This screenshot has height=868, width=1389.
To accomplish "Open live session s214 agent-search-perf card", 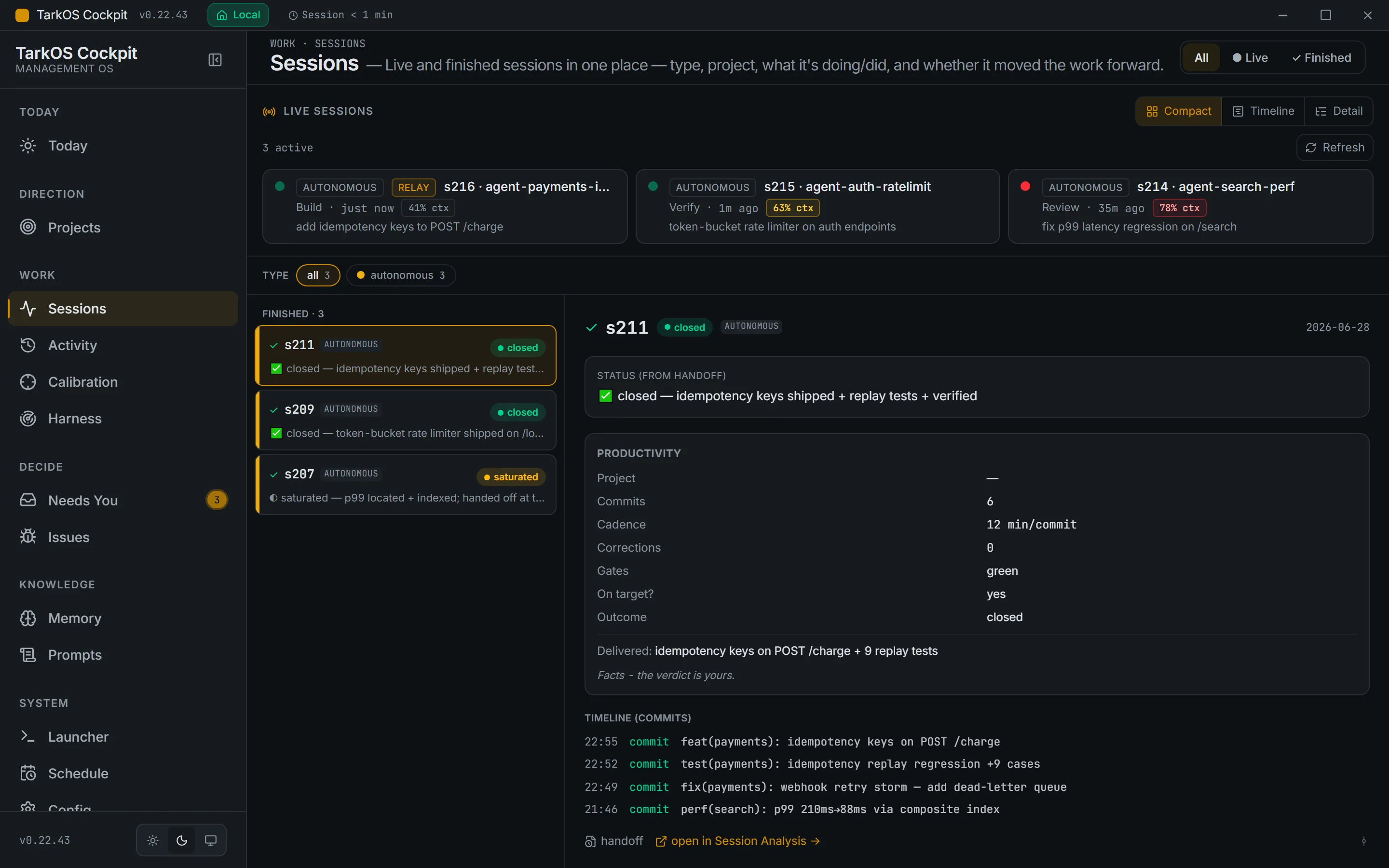I will click(1190, 206).
